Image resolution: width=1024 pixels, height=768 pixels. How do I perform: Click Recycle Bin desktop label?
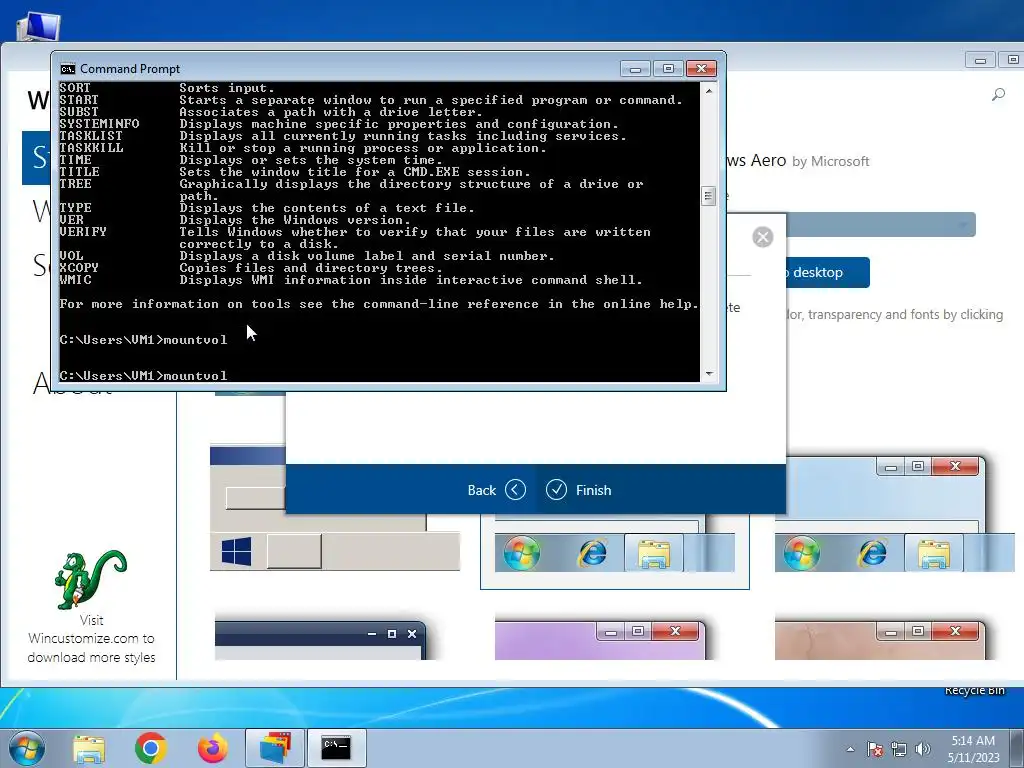974,690
